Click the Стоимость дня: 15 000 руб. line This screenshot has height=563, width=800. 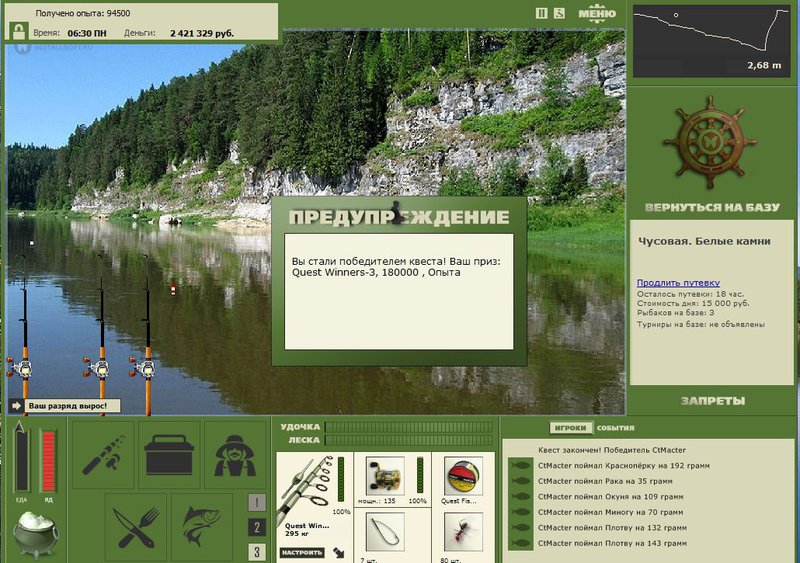[693, 303]
